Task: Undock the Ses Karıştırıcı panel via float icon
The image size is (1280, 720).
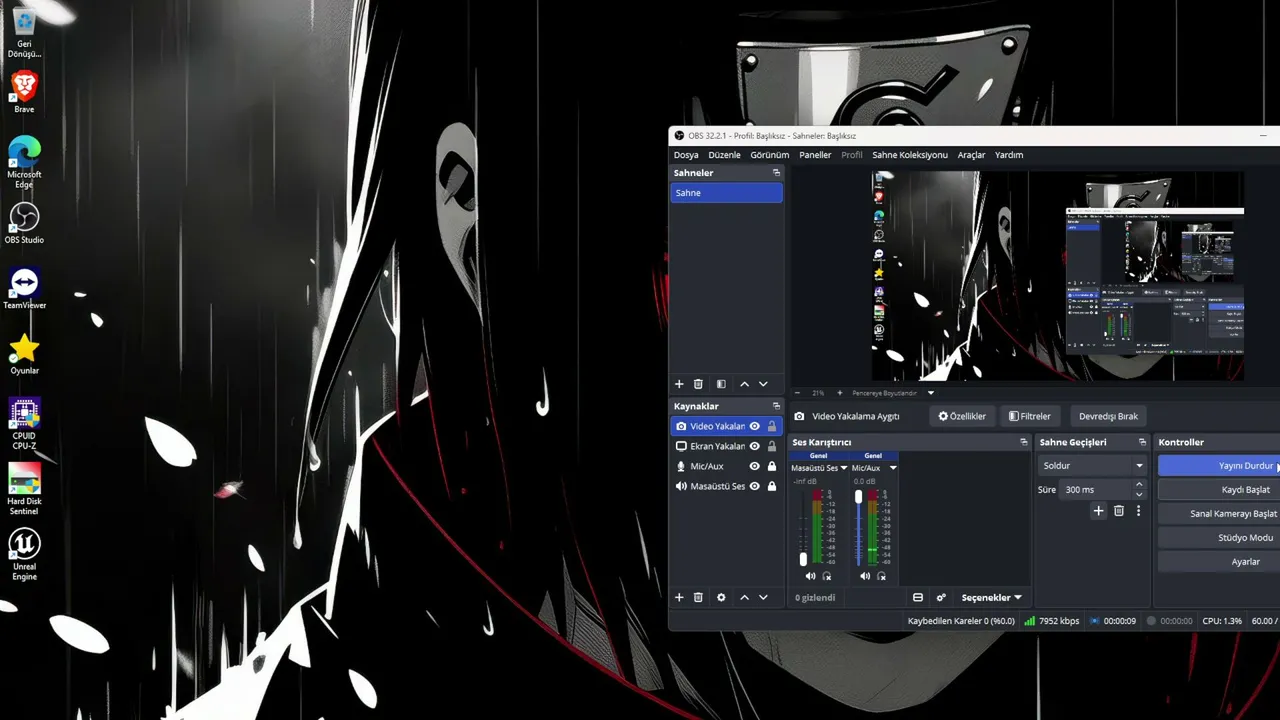Action: [x=1023, y=442]
